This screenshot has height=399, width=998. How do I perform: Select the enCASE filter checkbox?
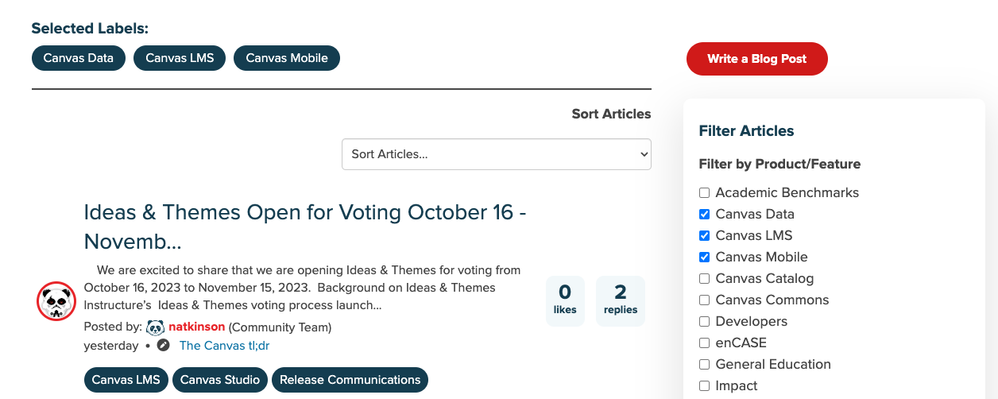[704, 343]
